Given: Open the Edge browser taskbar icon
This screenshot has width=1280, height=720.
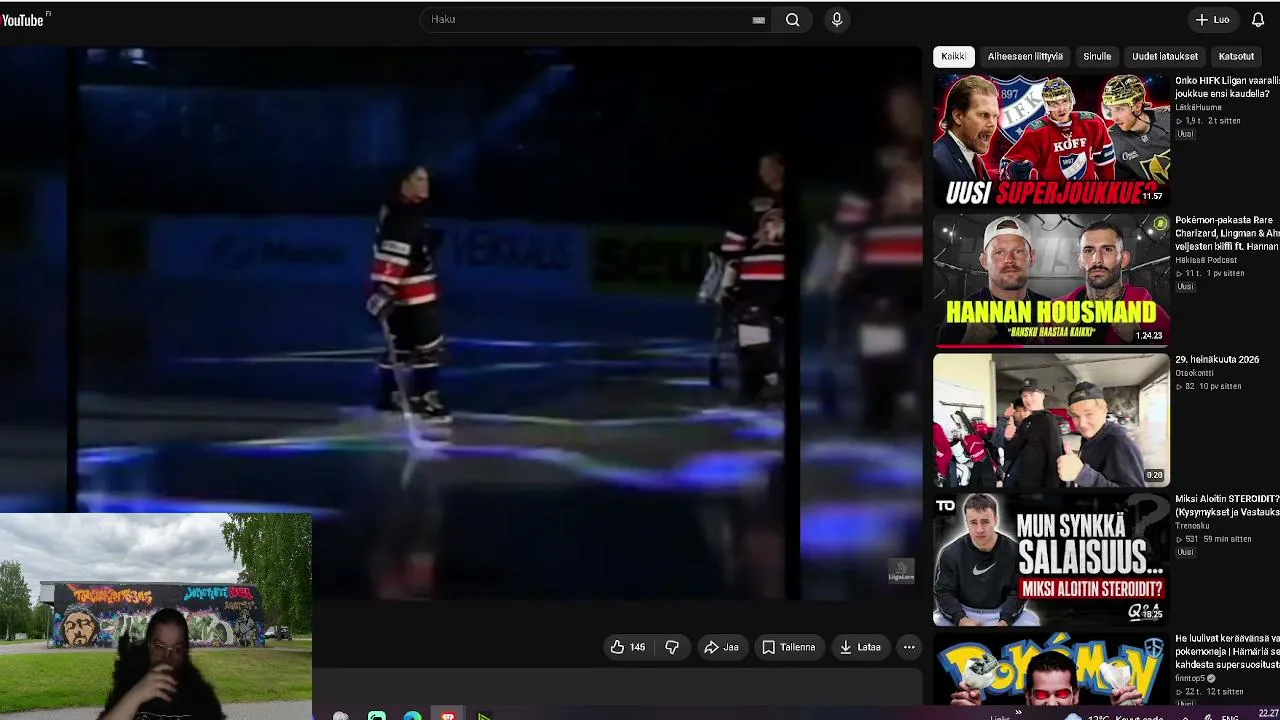Looking at the screenshot, I should pos(412,716).
